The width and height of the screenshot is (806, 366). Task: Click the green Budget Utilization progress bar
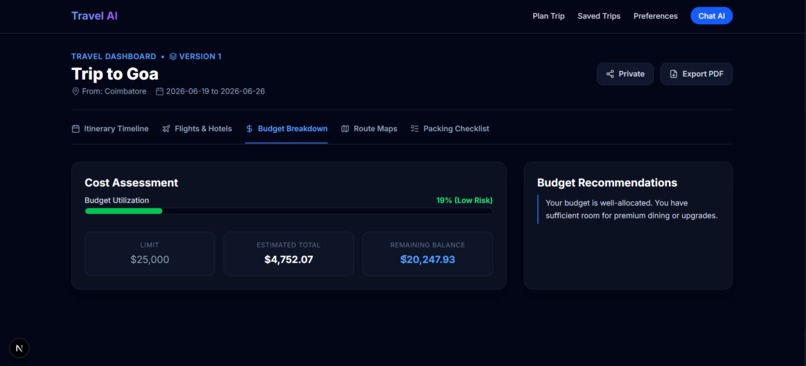pyautogui.click(x=123, y=211)
